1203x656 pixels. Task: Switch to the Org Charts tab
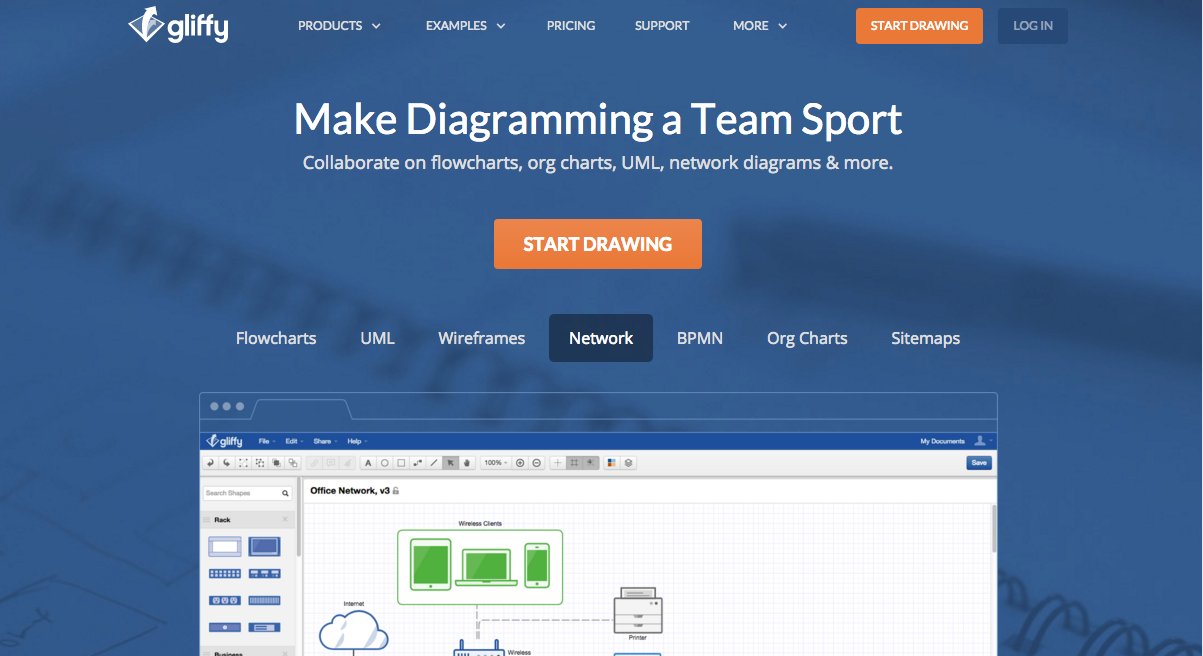pos(807,338)
